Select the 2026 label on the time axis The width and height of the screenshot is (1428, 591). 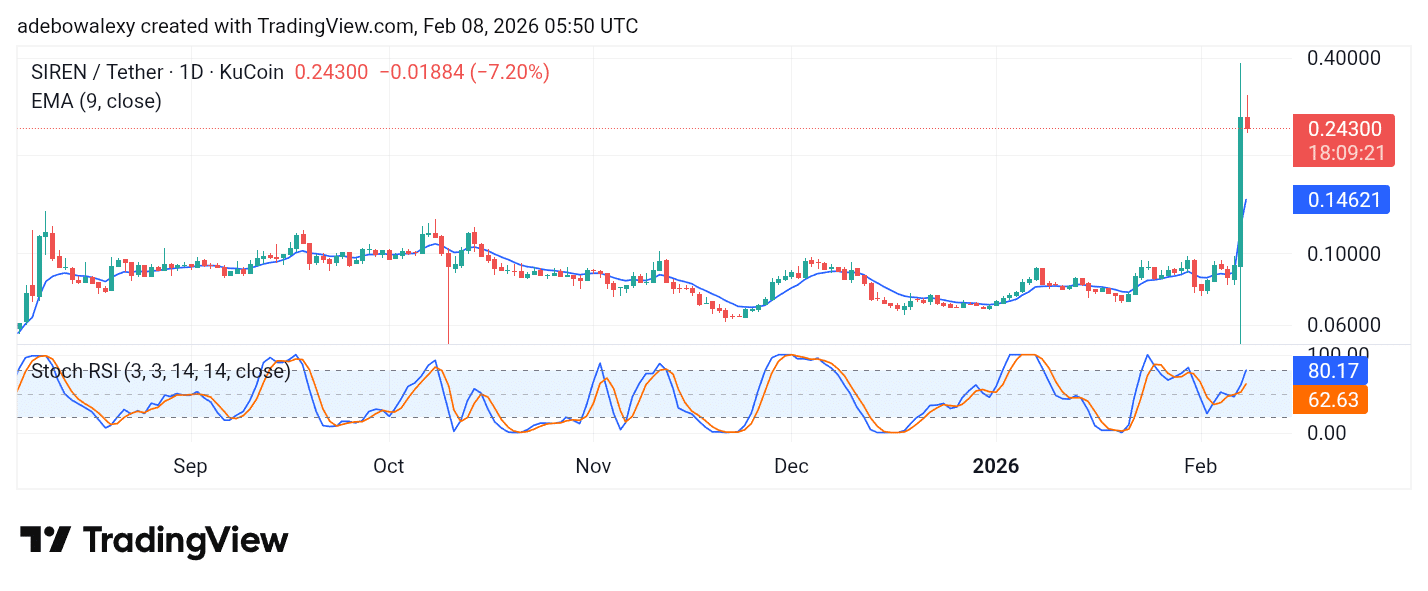click(x=996, y=466)
